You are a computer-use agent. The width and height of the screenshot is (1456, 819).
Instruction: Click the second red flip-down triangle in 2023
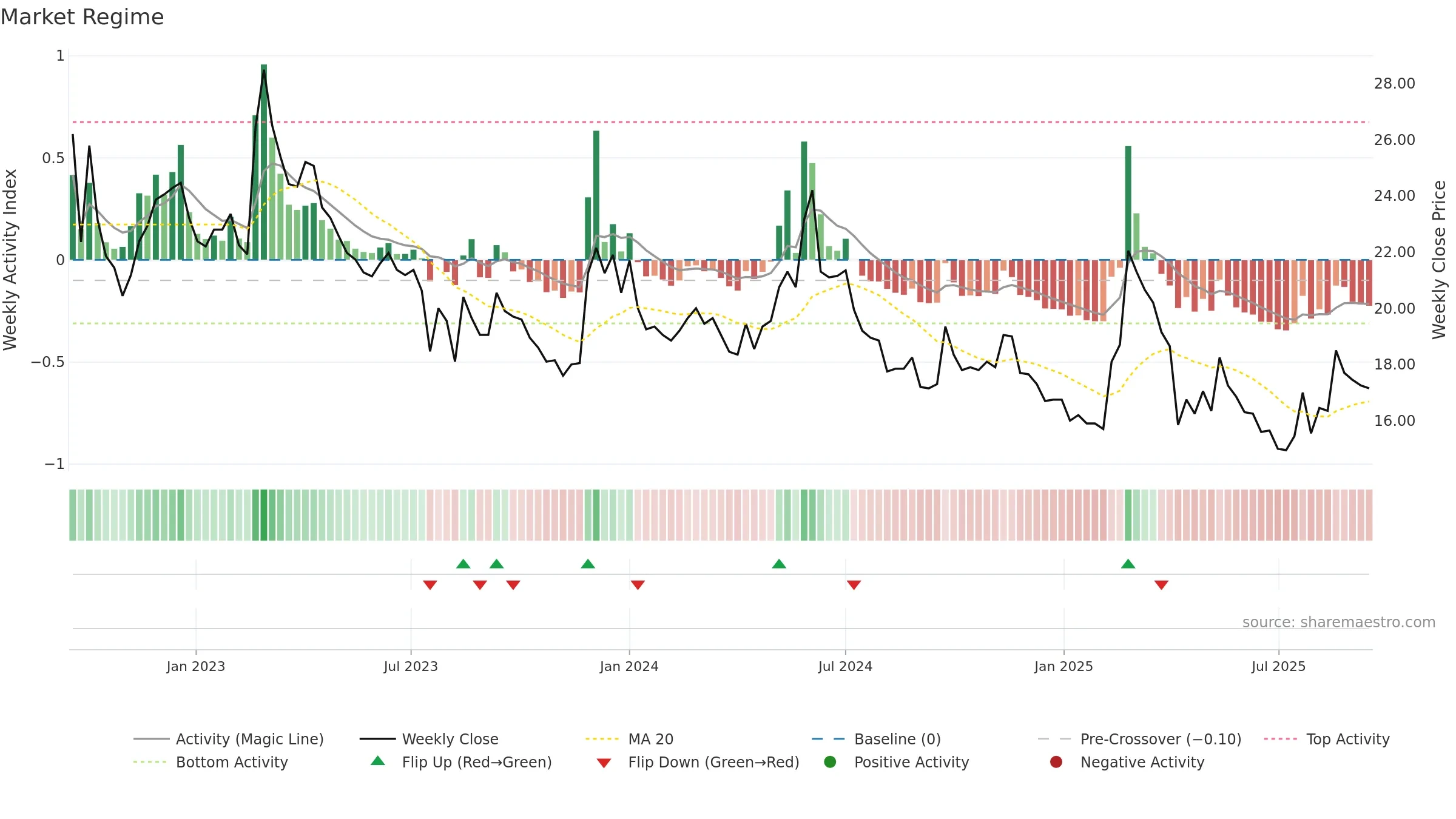(x=480, y=585)
